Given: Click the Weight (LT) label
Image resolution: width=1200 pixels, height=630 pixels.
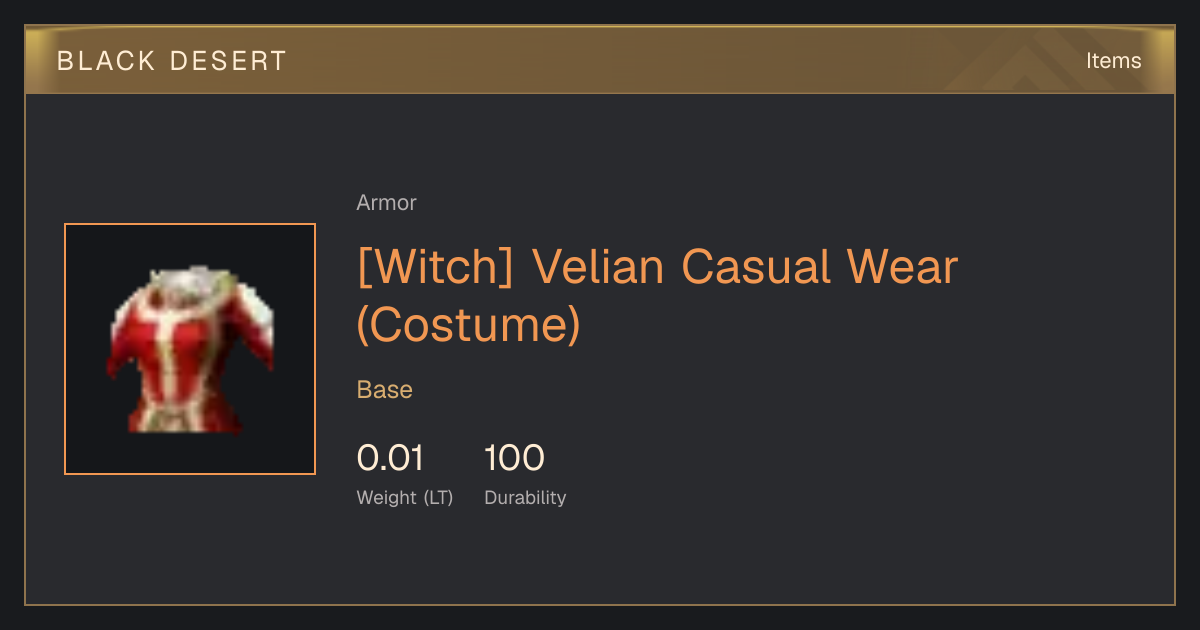Looking at the screenshot, I should (x=405, y=498).
